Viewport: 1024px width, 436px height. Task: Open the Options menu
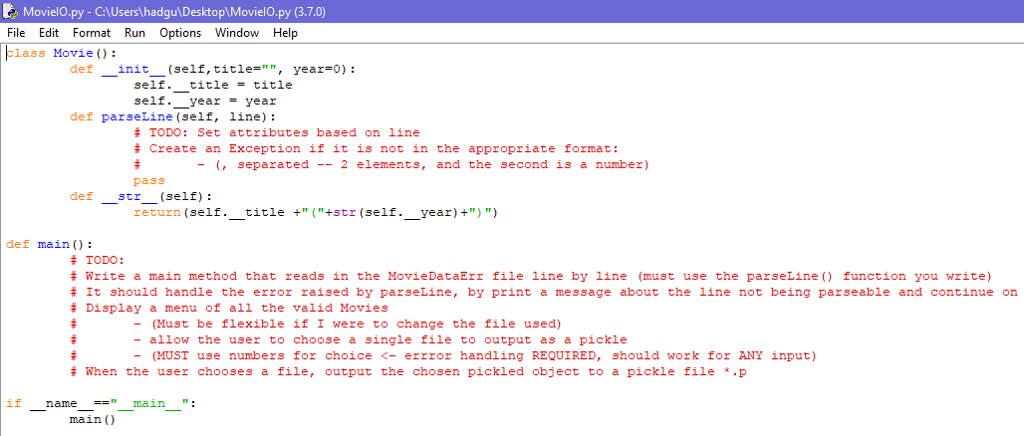click(180, 33)
